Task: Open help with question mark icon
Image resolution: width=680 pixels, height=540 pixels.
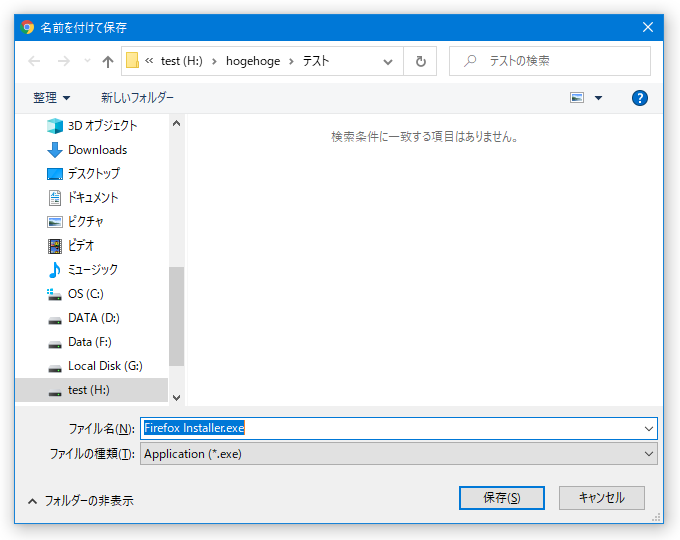Action: (640, 98)
